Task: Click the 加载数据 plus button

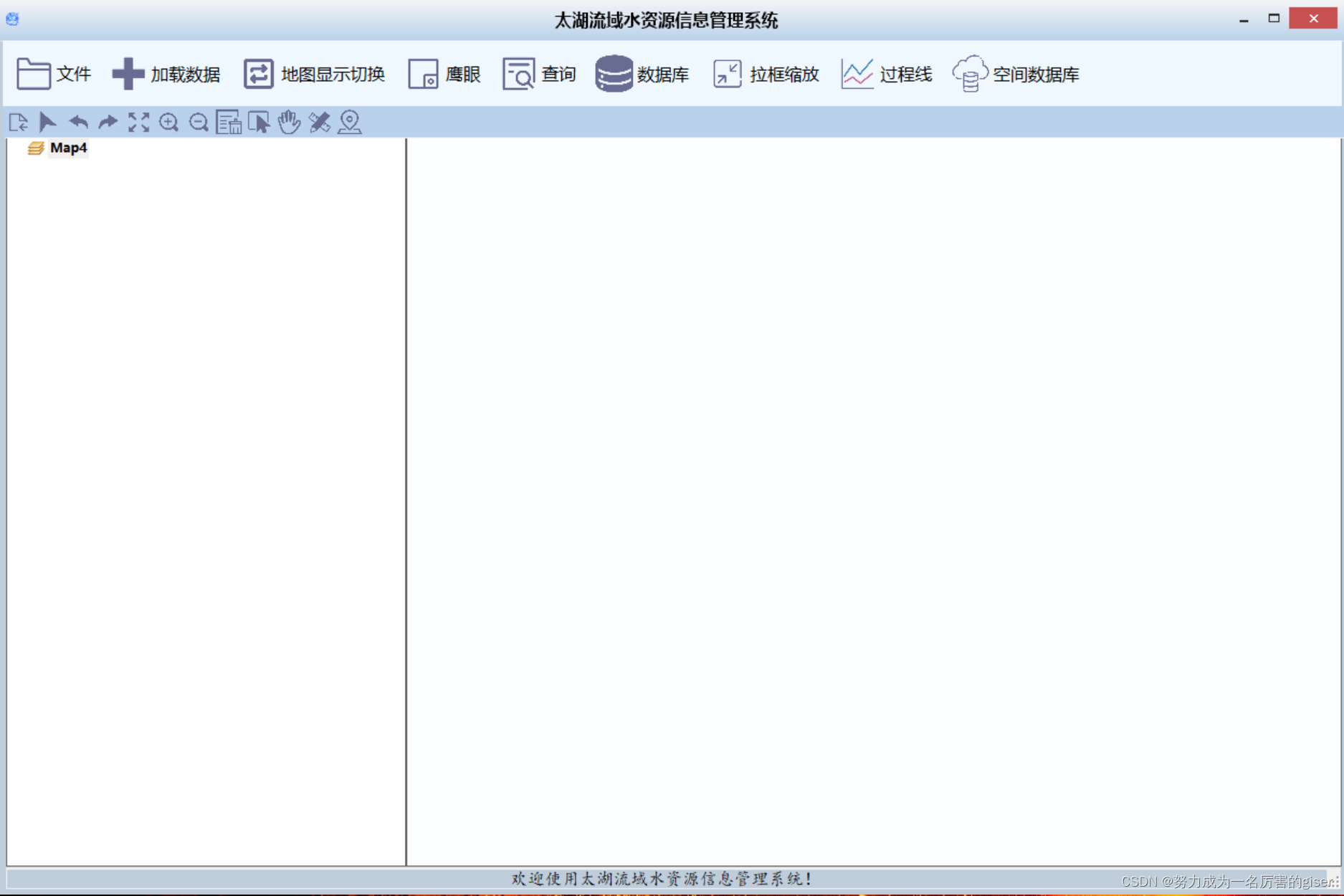Action: (166, 74)
